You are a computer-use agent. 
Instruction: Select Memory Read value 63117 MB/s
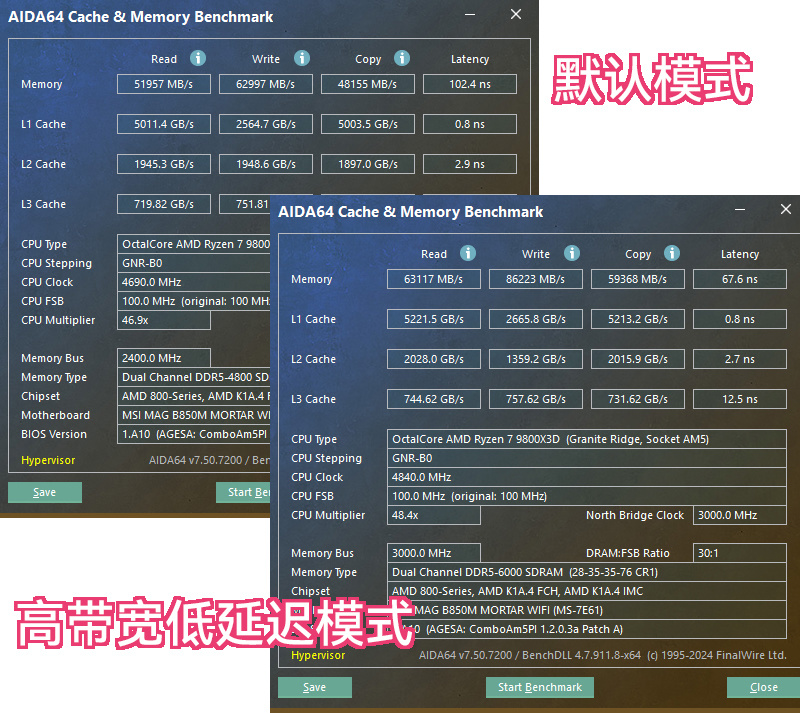(434, 279)
